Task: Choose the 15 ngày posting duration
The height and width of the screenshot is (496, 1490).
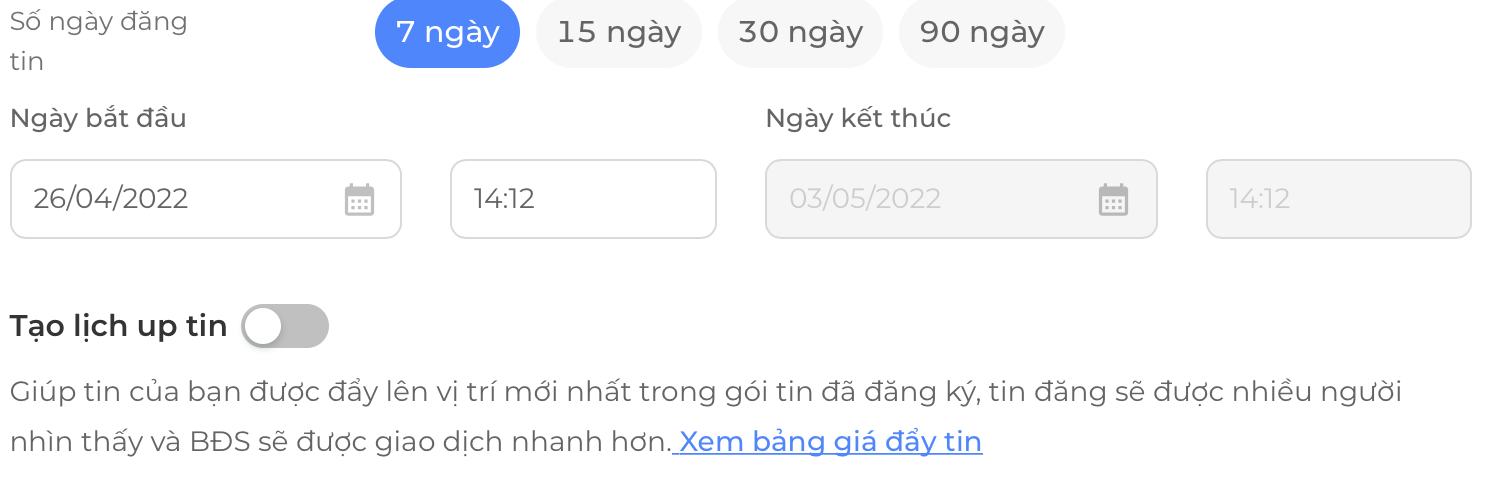Action: click(x=619, y=33)
